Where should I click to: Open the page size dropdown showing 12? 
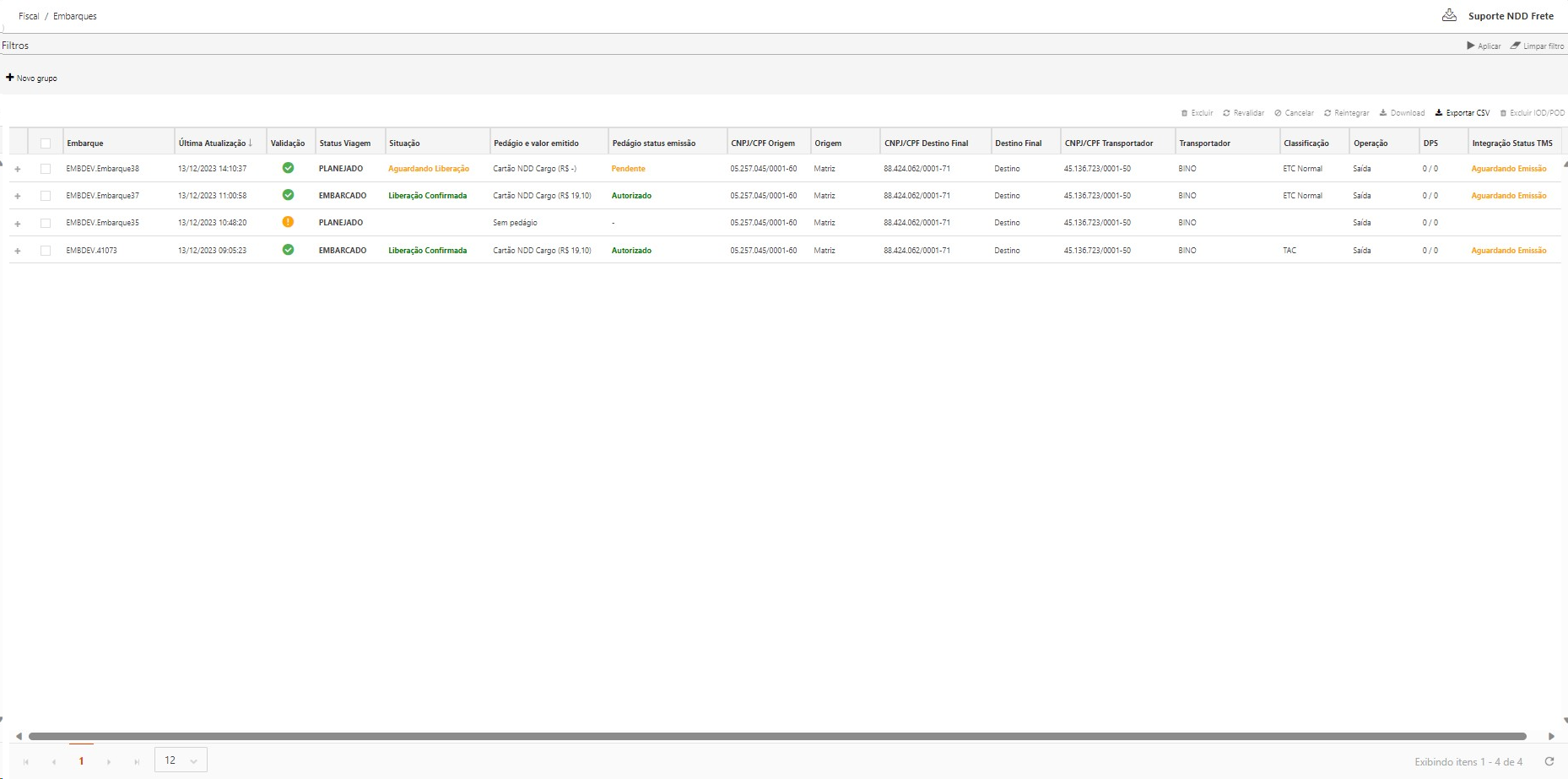181,760
